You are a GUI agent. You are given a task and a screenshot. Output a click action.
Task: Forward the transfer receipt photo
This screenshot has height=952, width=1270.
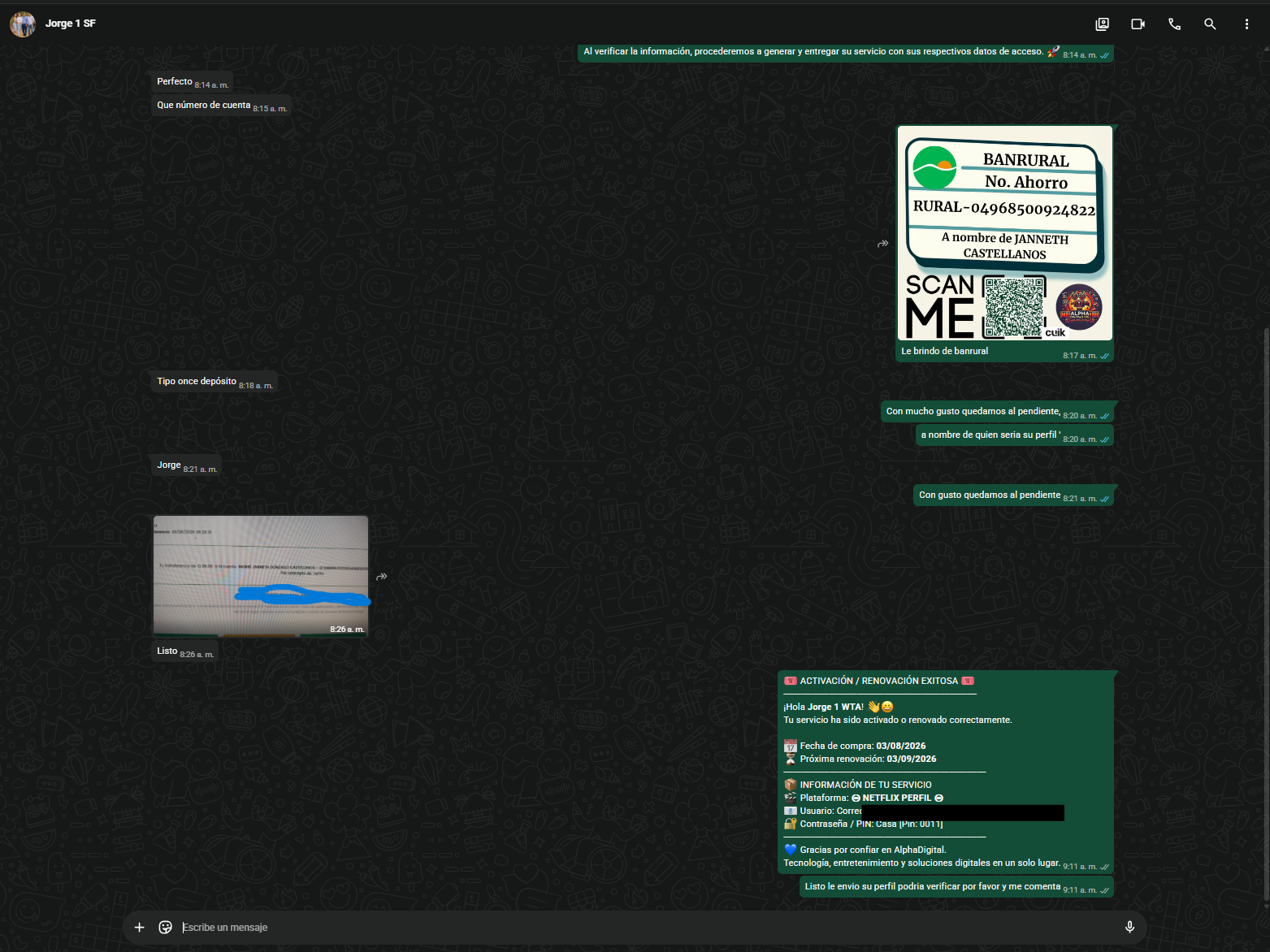click(x=382, y=577)
